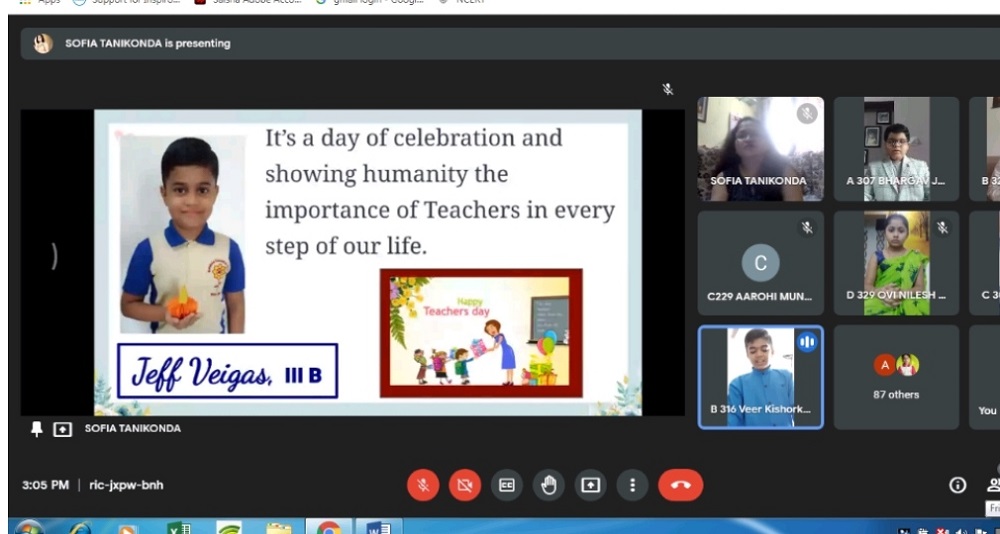Screen dimensions: 1000x534
Task: Raise your hand in the meeting
Action: click(x=548, y=485)
